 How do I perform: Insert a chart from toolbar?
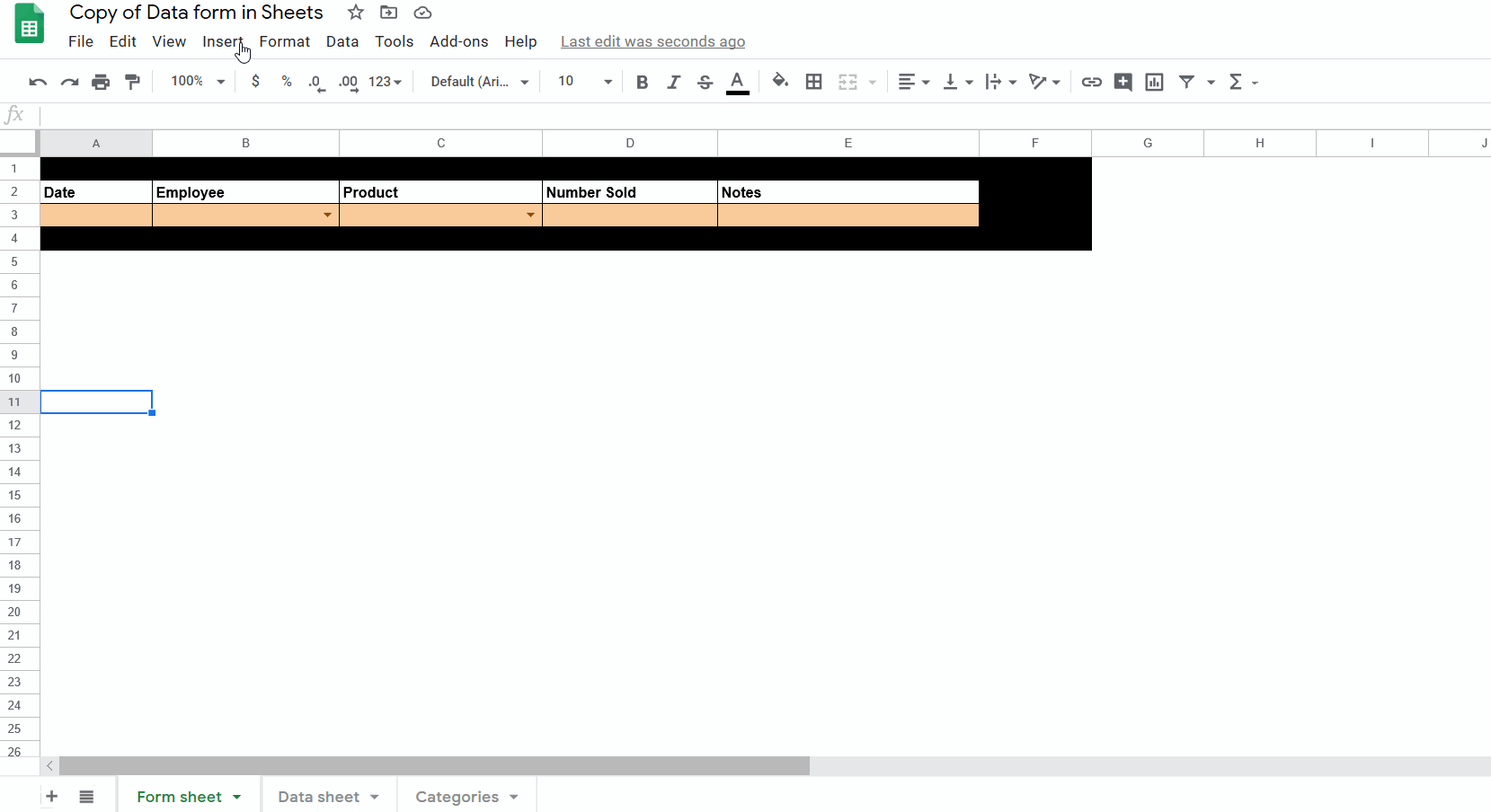[x=1154, y=82]
